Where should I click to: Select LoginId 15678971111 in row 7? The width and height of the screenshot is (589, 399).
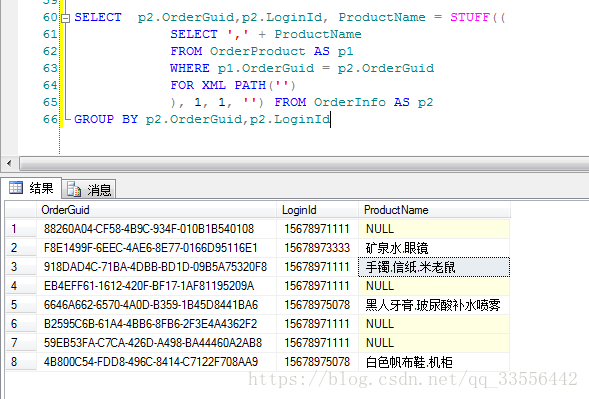[317, 343]
